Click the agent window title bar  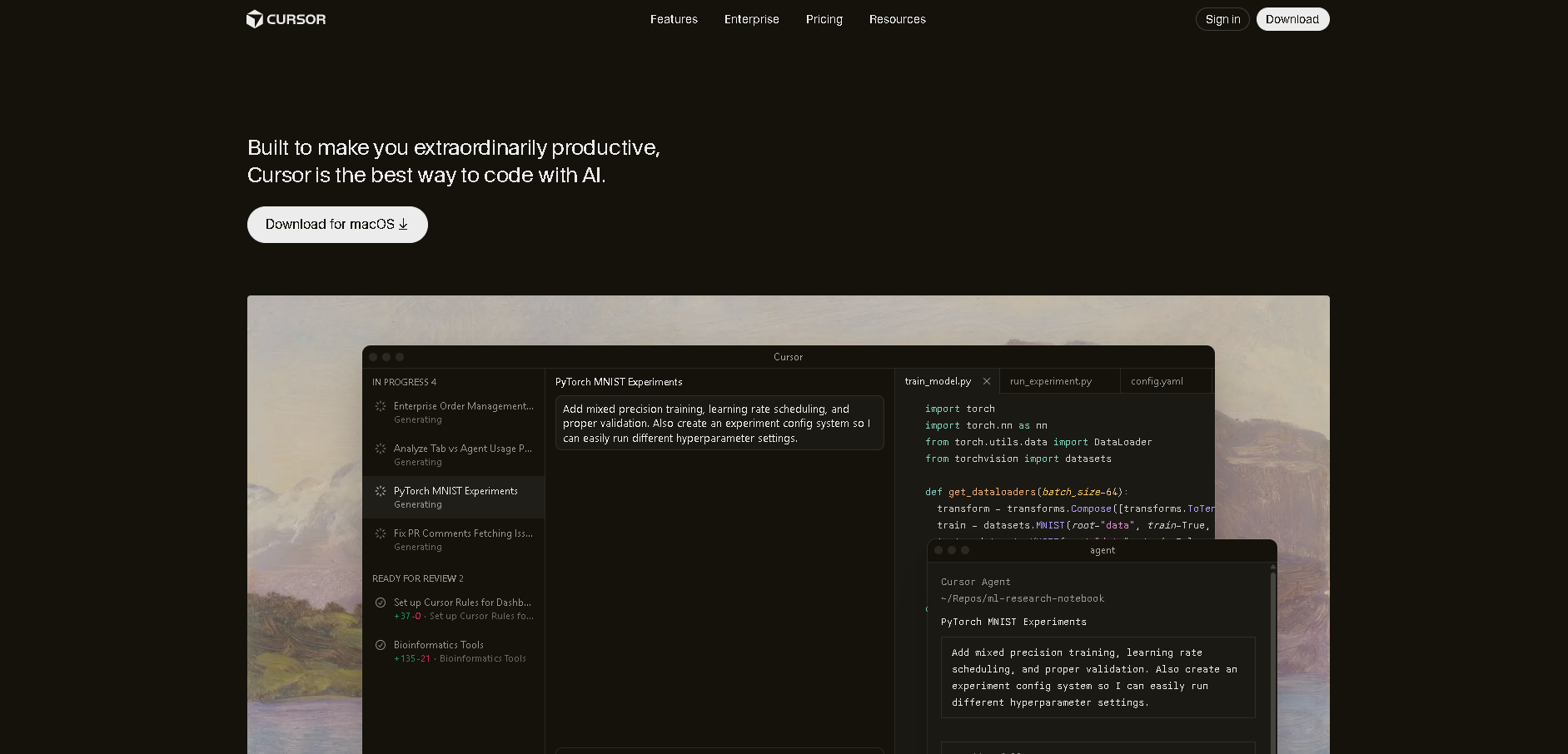1102,550
